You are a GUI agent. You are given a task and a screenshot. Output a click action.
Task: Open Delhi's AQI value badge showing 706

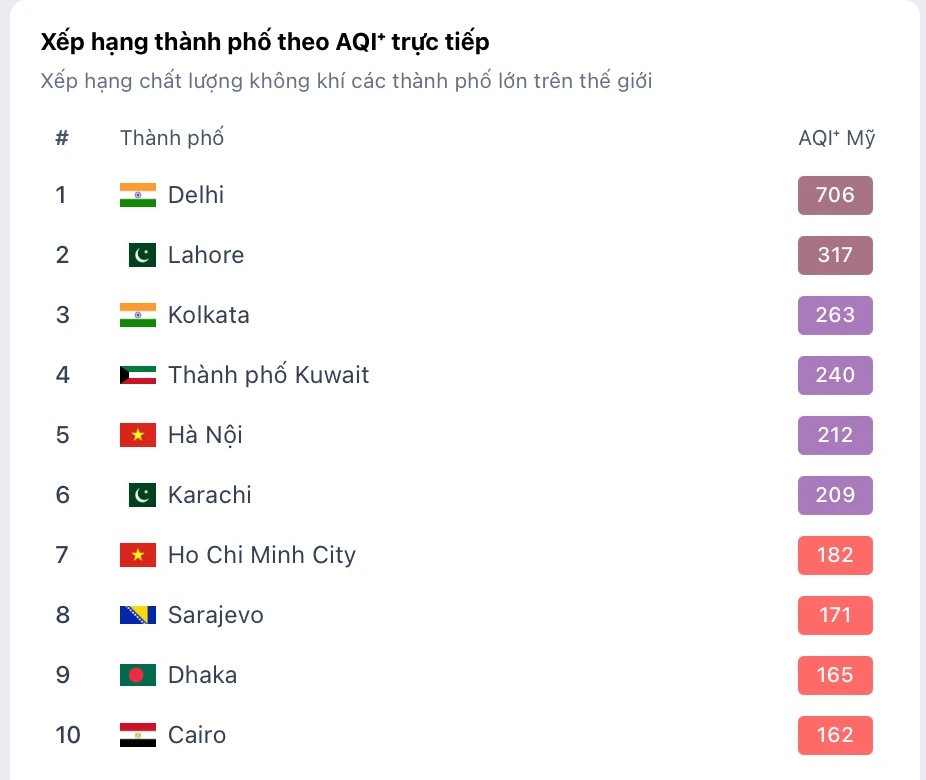pos(835,195)
